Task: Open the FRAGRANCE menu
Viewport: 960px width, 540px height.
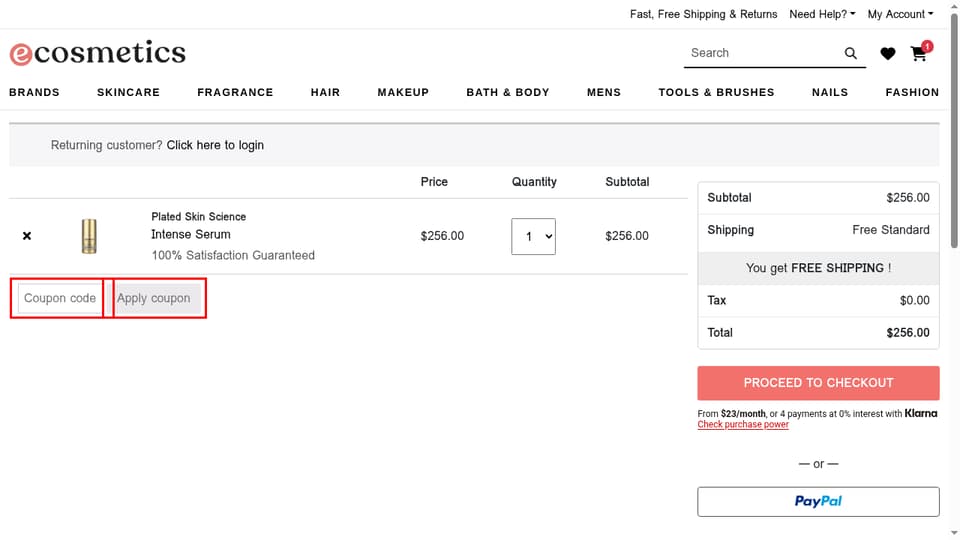Action: [235, 92]
